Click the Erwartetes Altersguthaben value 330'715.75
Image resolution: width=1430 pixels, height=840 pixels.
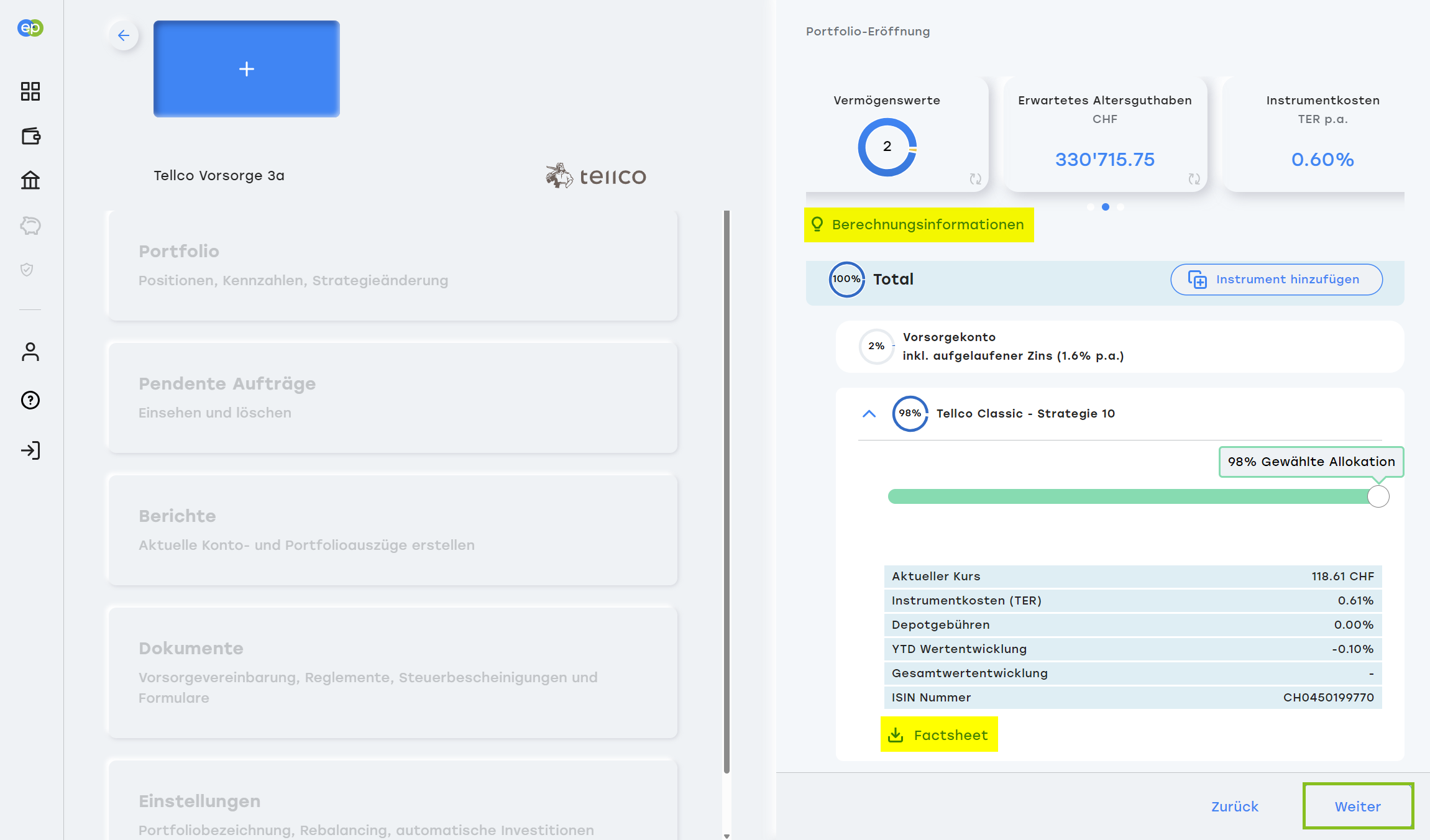(x=1105, y=160)
